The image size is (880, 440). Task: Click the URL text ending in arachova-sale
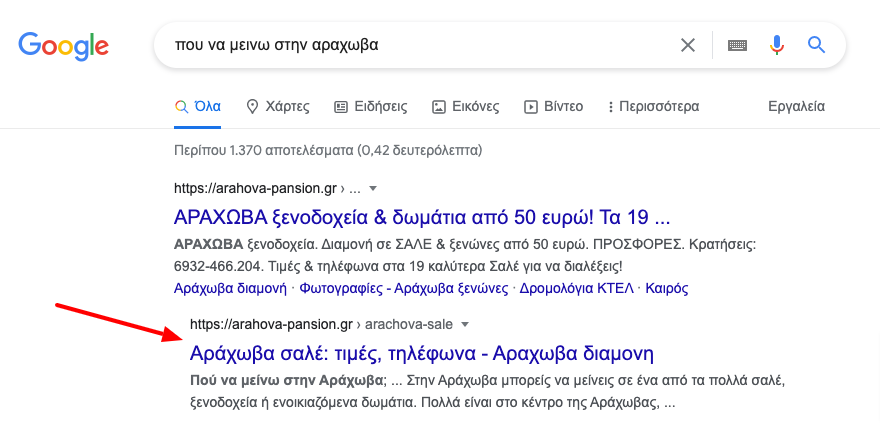(x=321, y=324)
